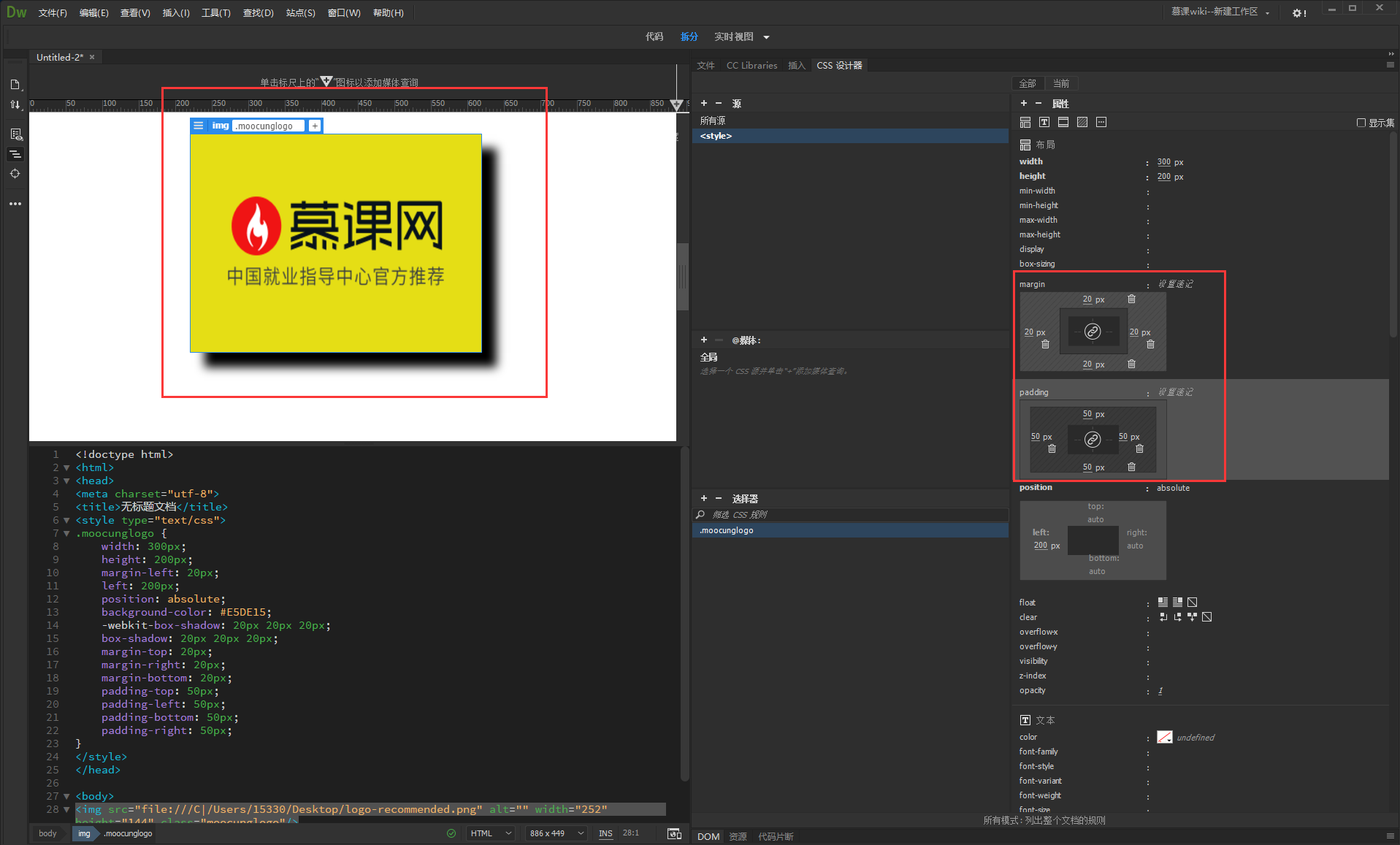Delete margin-left value with its trash icon
The height and width of the screenshot is (845, 1400).
1045,344
